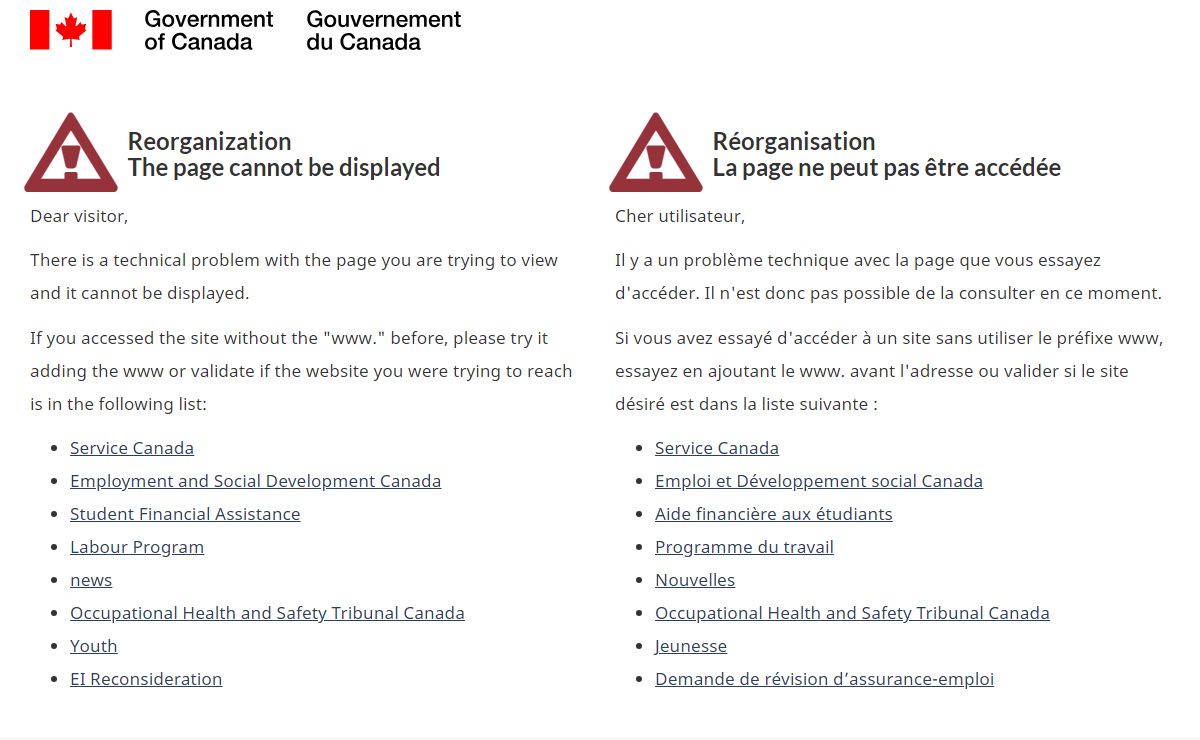Go to the Youth link
The height and width of the screenshot is (740, 1200).
94,646
